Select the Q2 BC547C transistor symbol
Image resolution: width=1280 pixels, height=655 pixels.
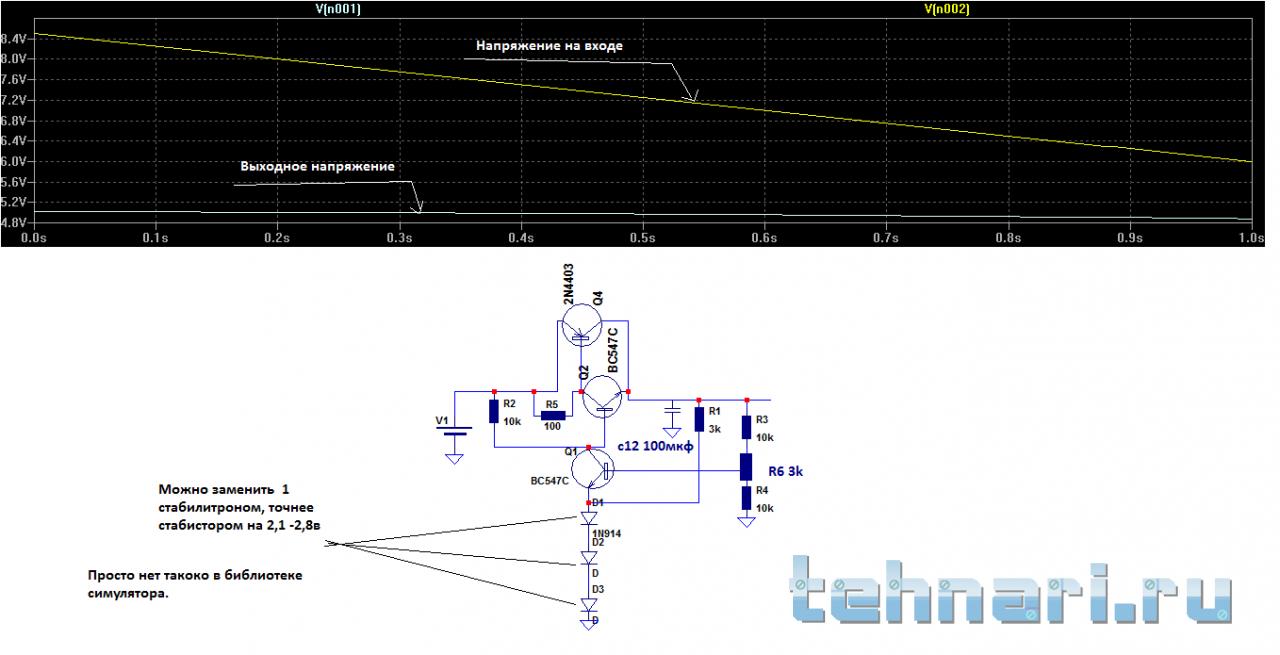[601, 395]
